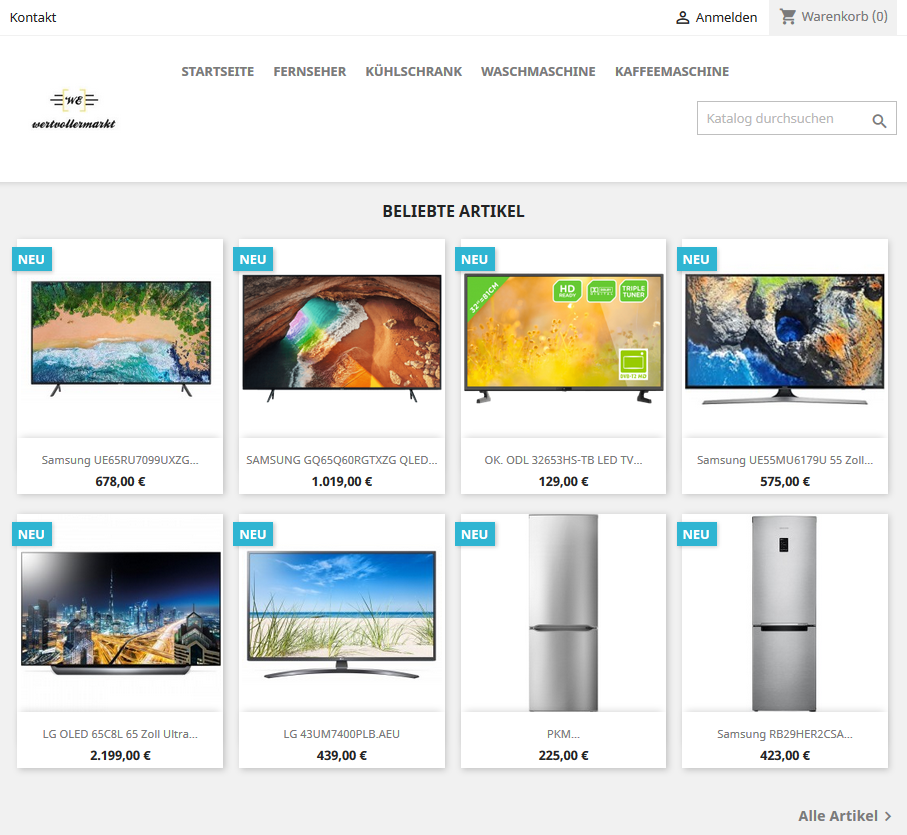Click Samsung RB29HER2CSA refrigerator image

(x=784, y=613)
